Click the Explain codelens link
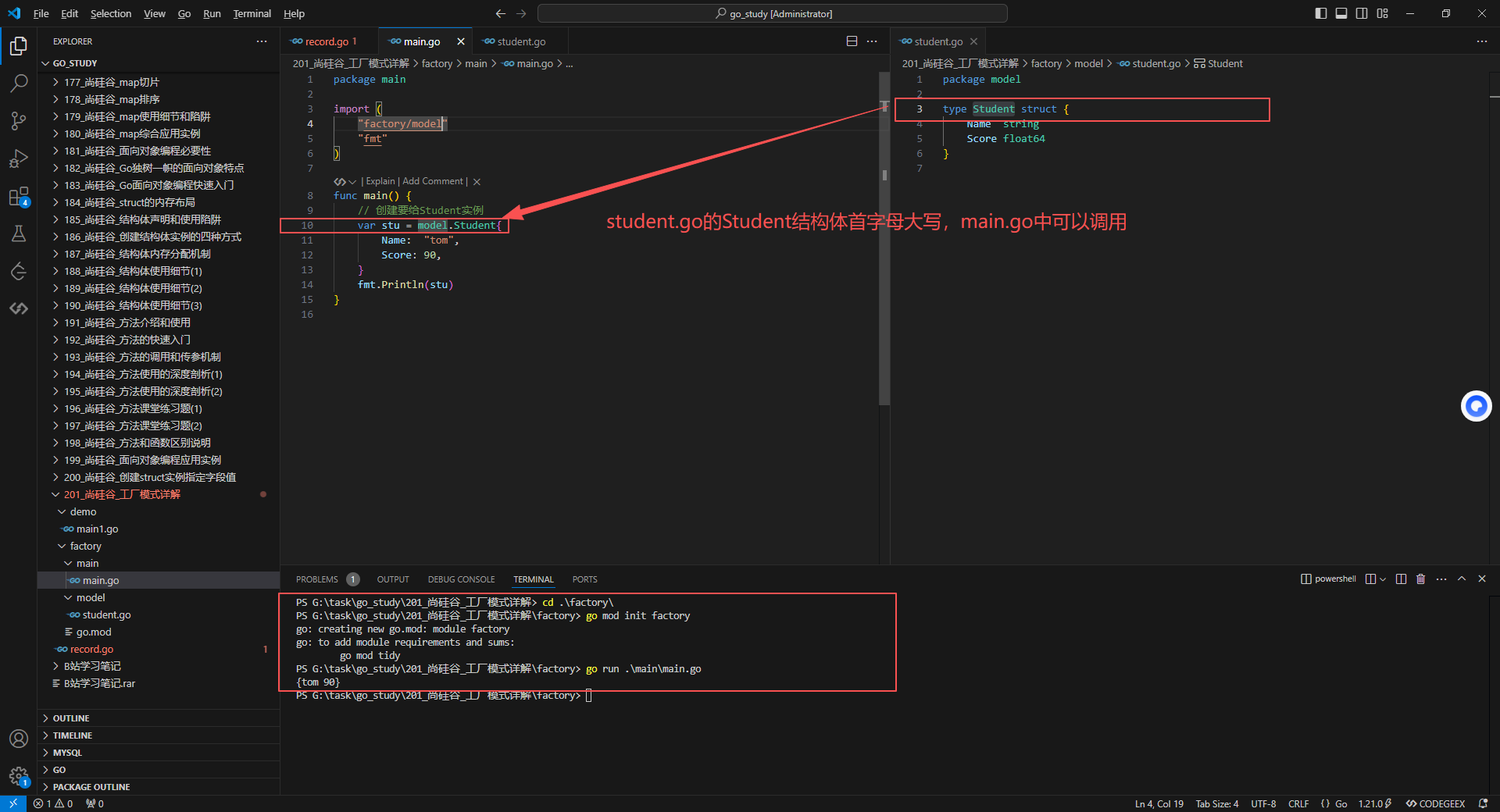The image size is (1500, 812). (x=380, y=181)
